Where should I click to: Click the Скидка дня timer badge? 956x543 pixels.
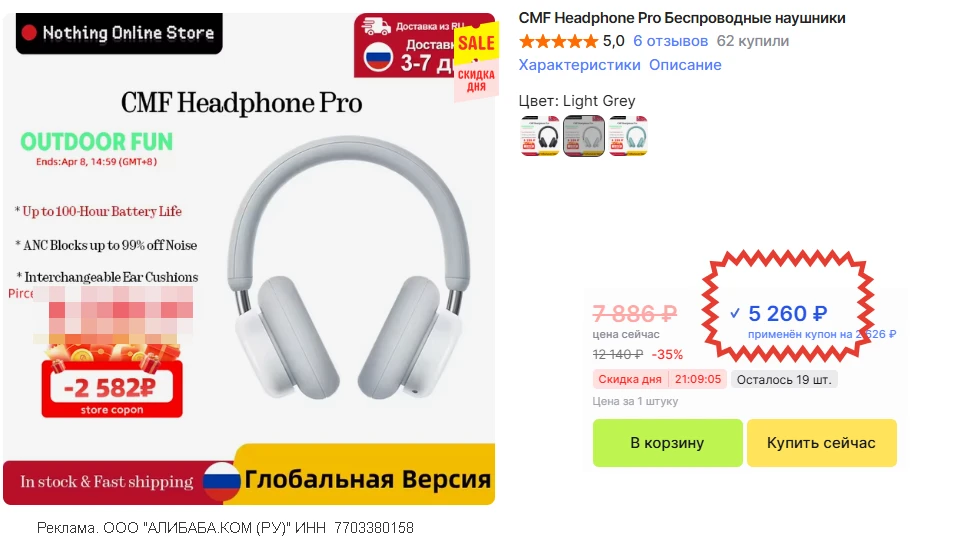pos(659,379)
